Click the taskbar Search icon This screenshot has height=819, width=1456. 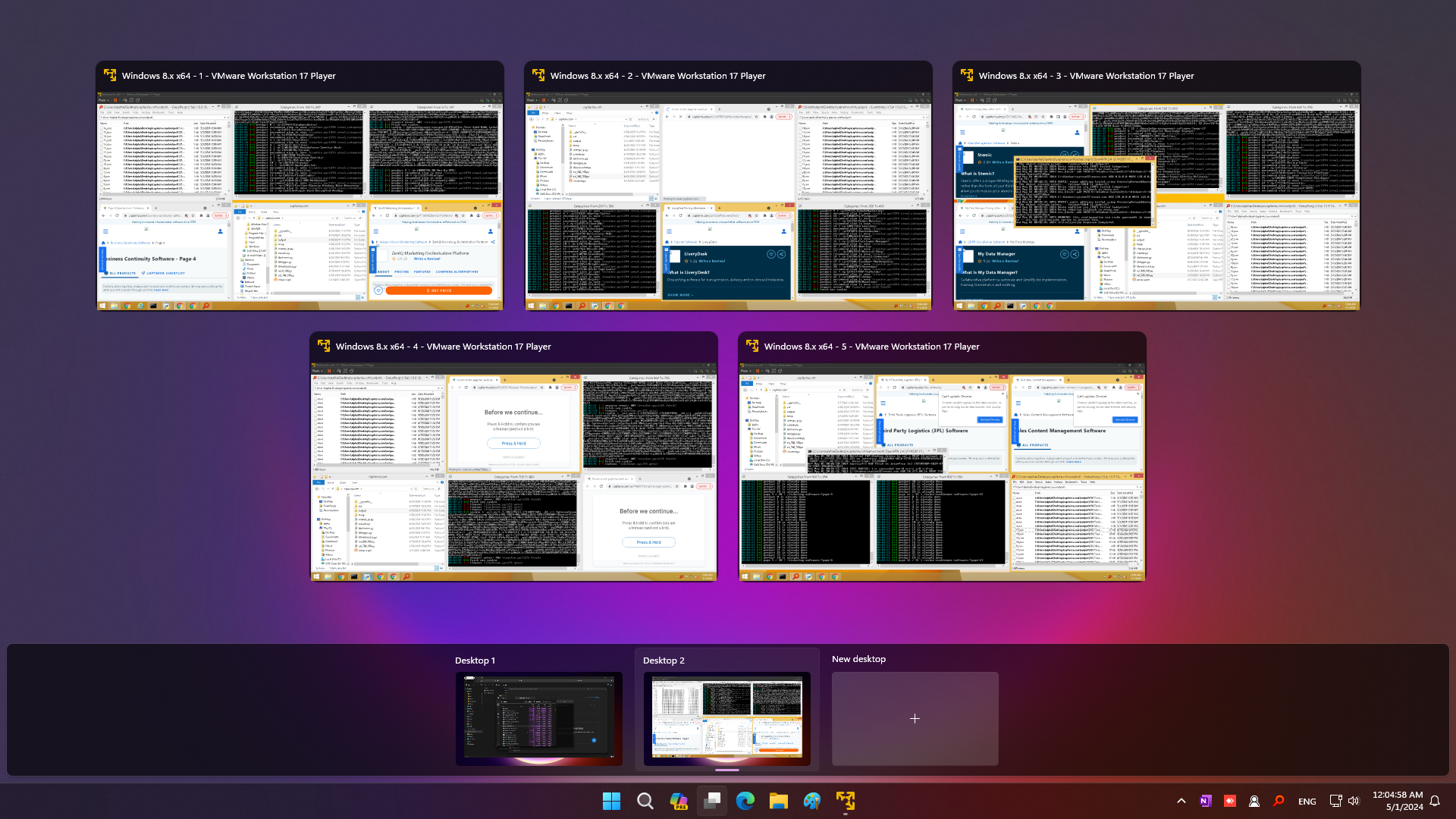[645, 801]
